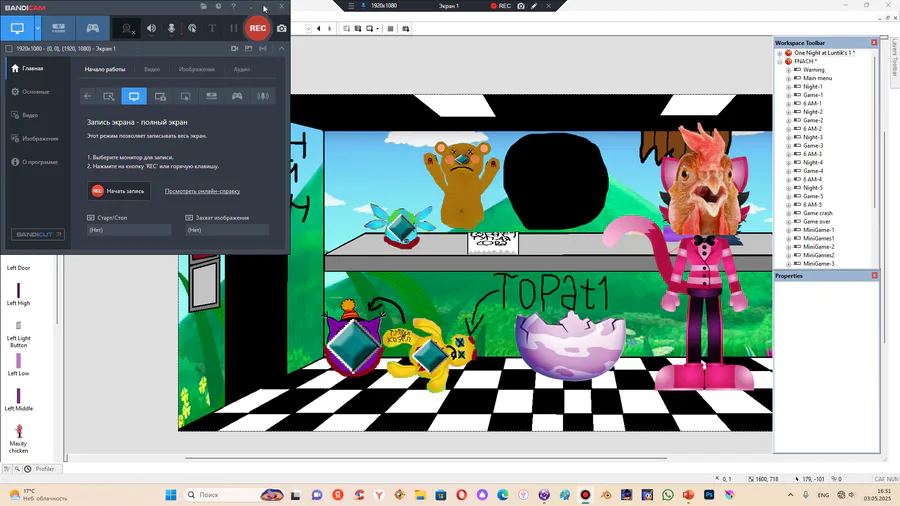
Task: Click the pin icon on top recording bar
Action: click(x=363, y=6)
